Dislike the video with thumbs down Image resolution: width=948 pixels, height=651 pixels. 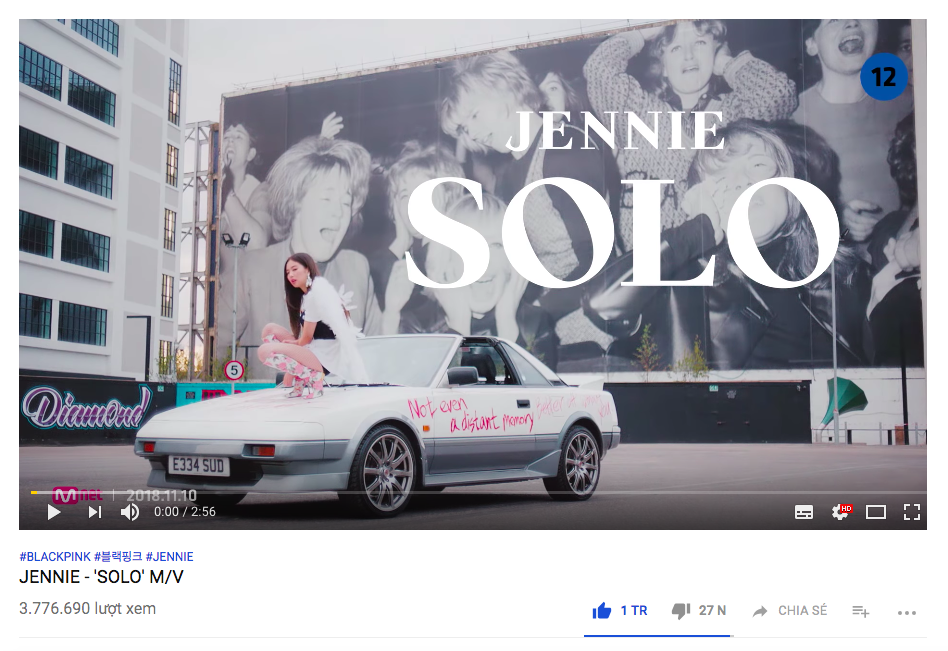pyautogui.click(x=681, y=611)
